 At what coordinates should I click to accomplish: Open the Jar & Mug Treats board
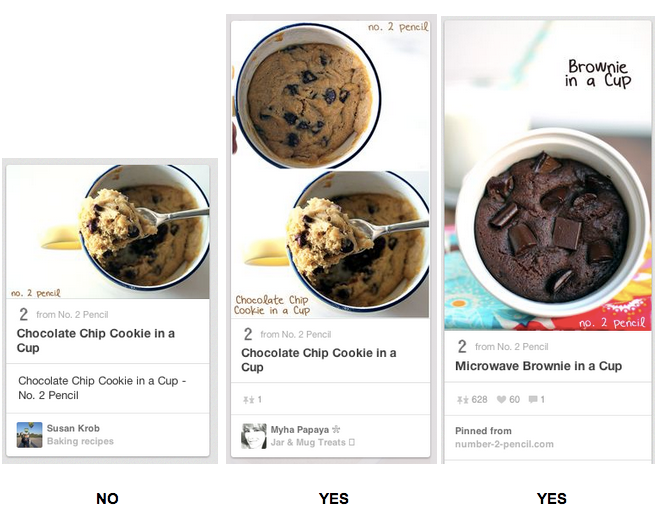(308, 443)
